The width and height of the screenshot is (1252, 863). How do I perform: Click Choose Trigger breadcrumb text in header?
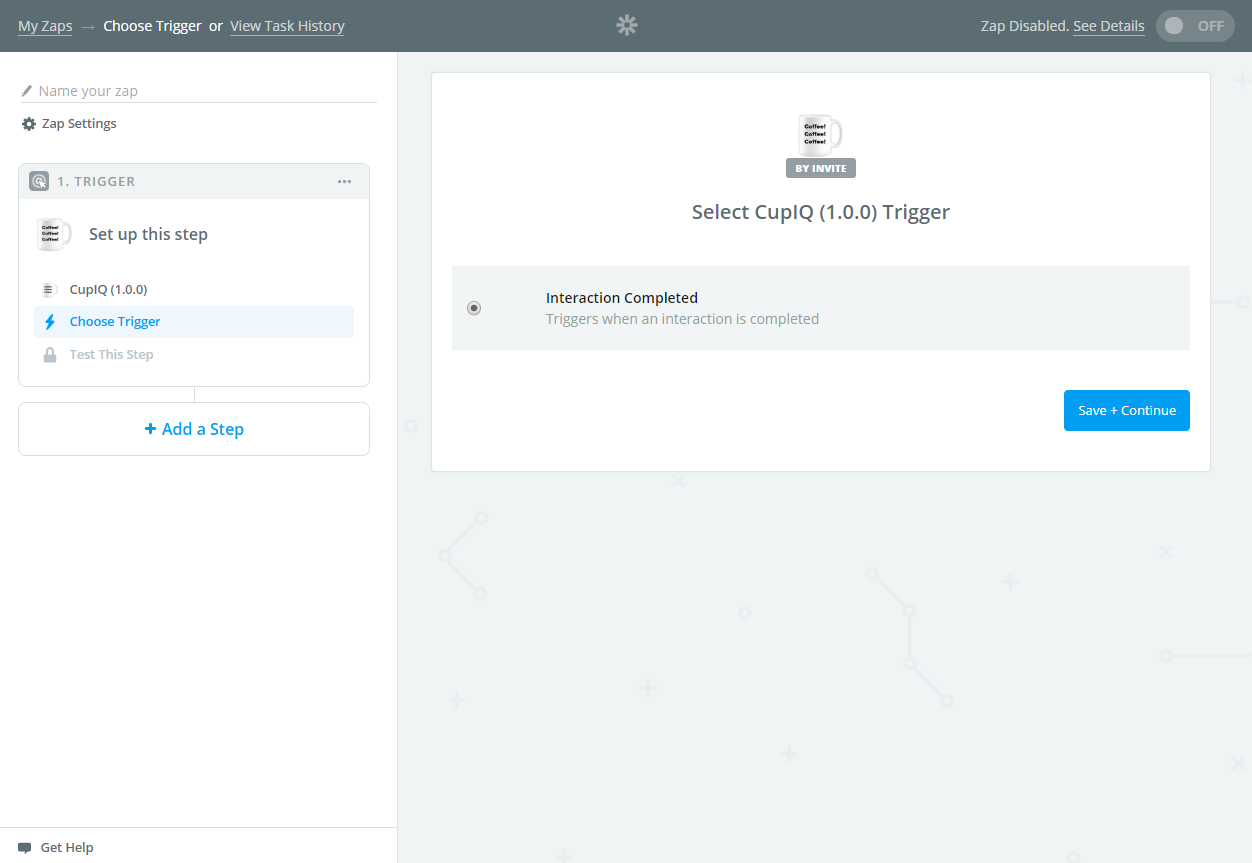pos(152,26)
